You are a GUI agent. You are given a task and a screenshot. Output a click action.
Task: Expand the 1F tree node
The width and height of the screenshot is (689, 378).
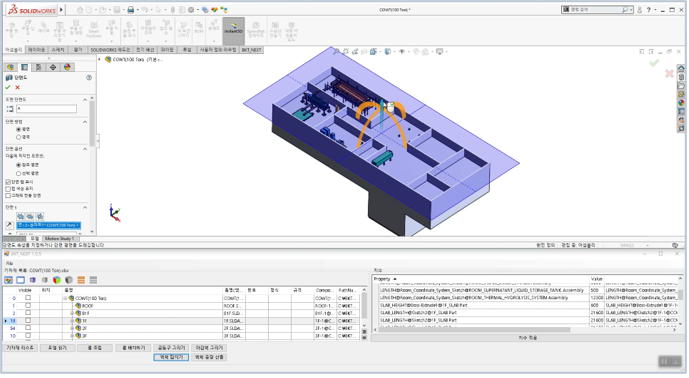click(72, 321)
